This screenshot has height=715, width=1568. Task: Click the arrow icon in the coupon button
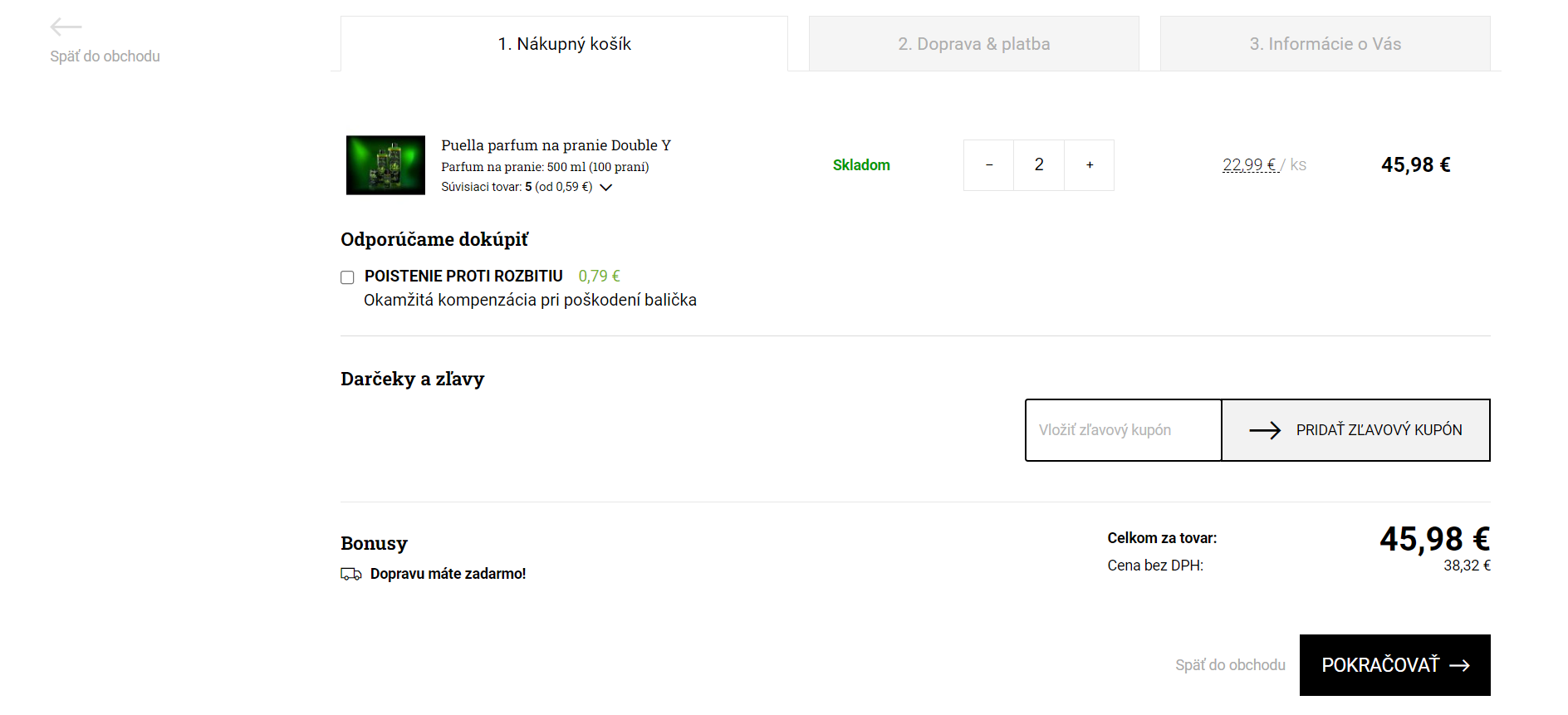[1265, 430]
